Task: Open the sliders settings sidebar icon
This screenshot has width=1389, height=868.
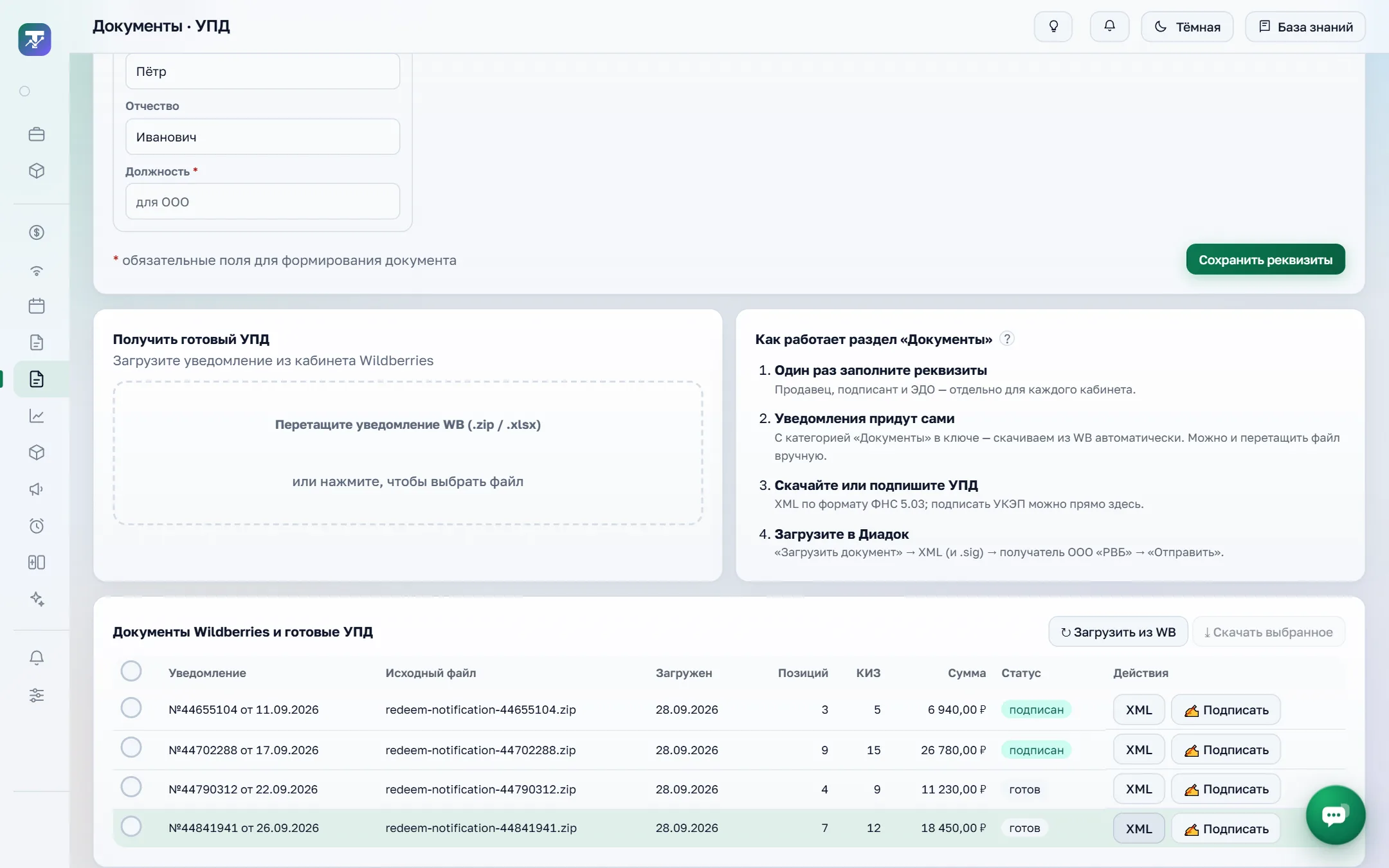Action: [37, 695]
